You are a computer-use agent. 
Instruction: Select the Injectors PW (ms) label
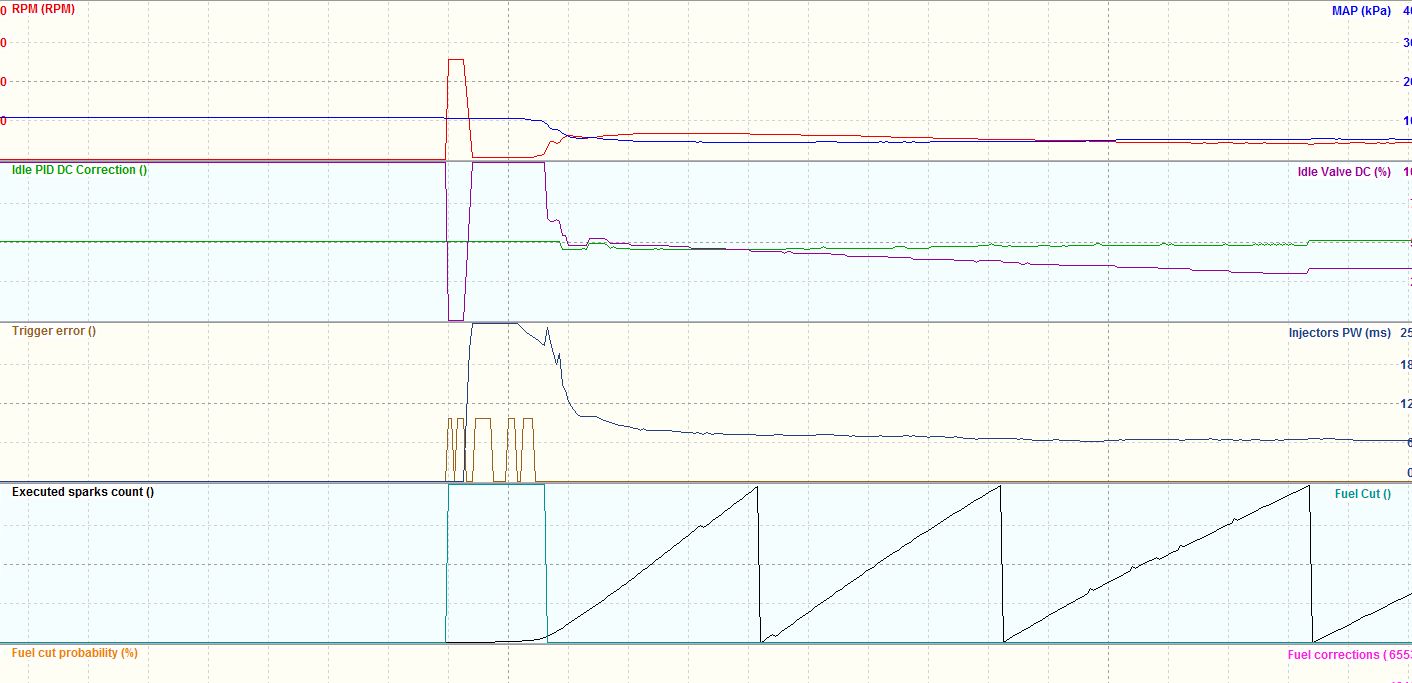(1339, 332)
